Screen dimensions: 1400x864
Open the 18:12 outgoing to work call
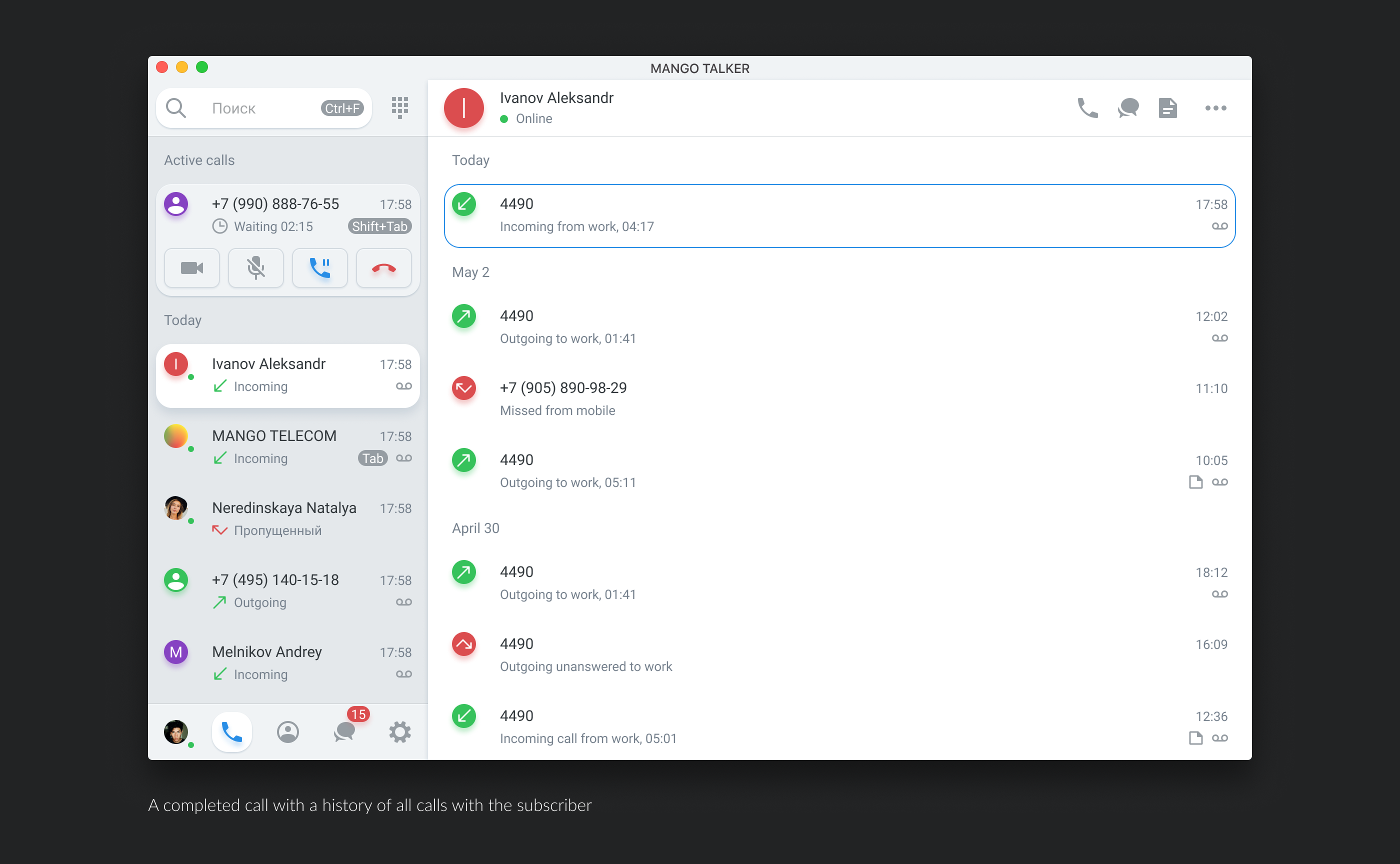tap(839, 583)
